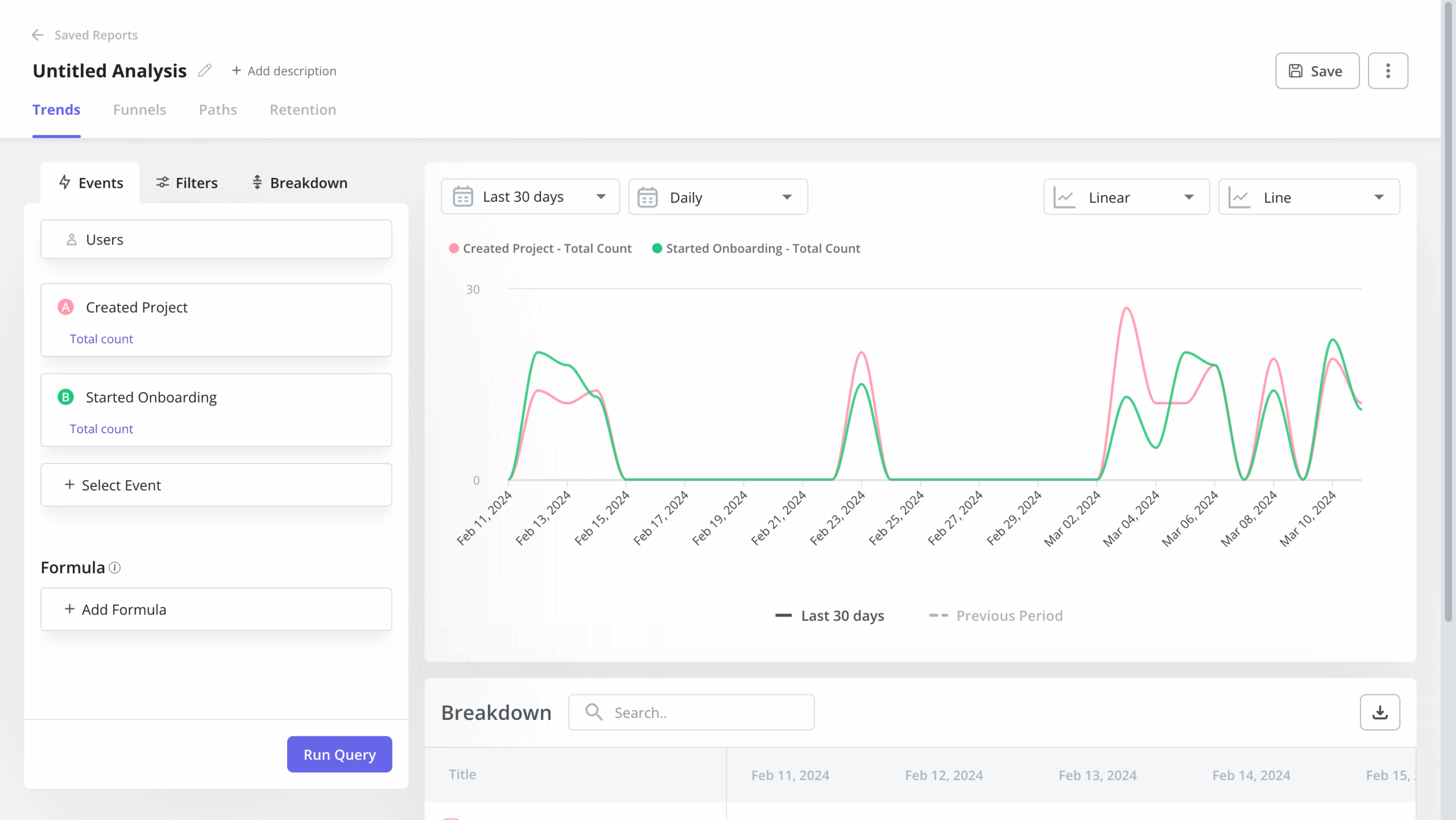The height and width of the screenshot is (820, 1456).
Task: Switch to the Retention tab
Action: (x=303, y=110)
